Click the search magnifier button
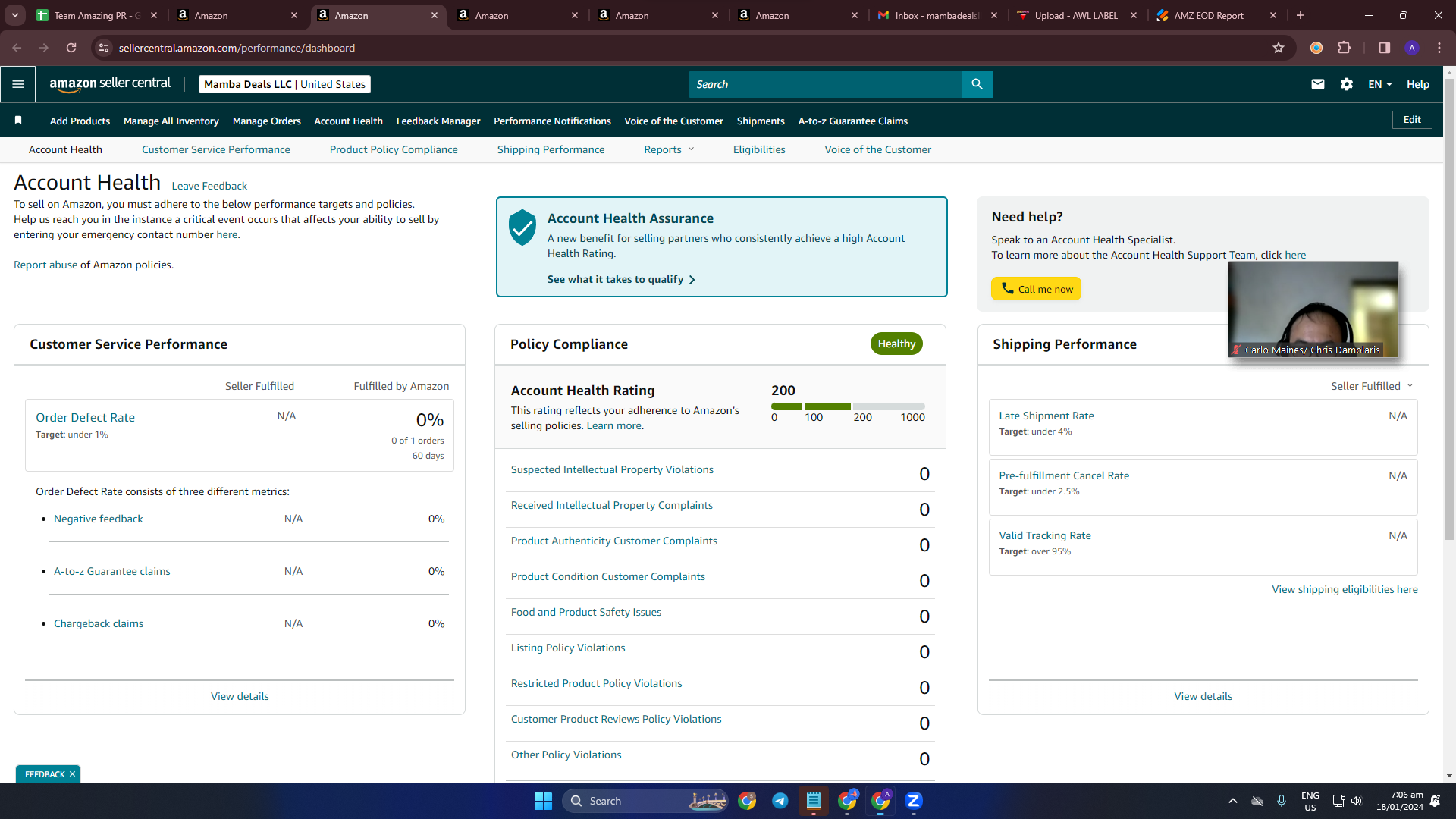 (x=977, y=84)
